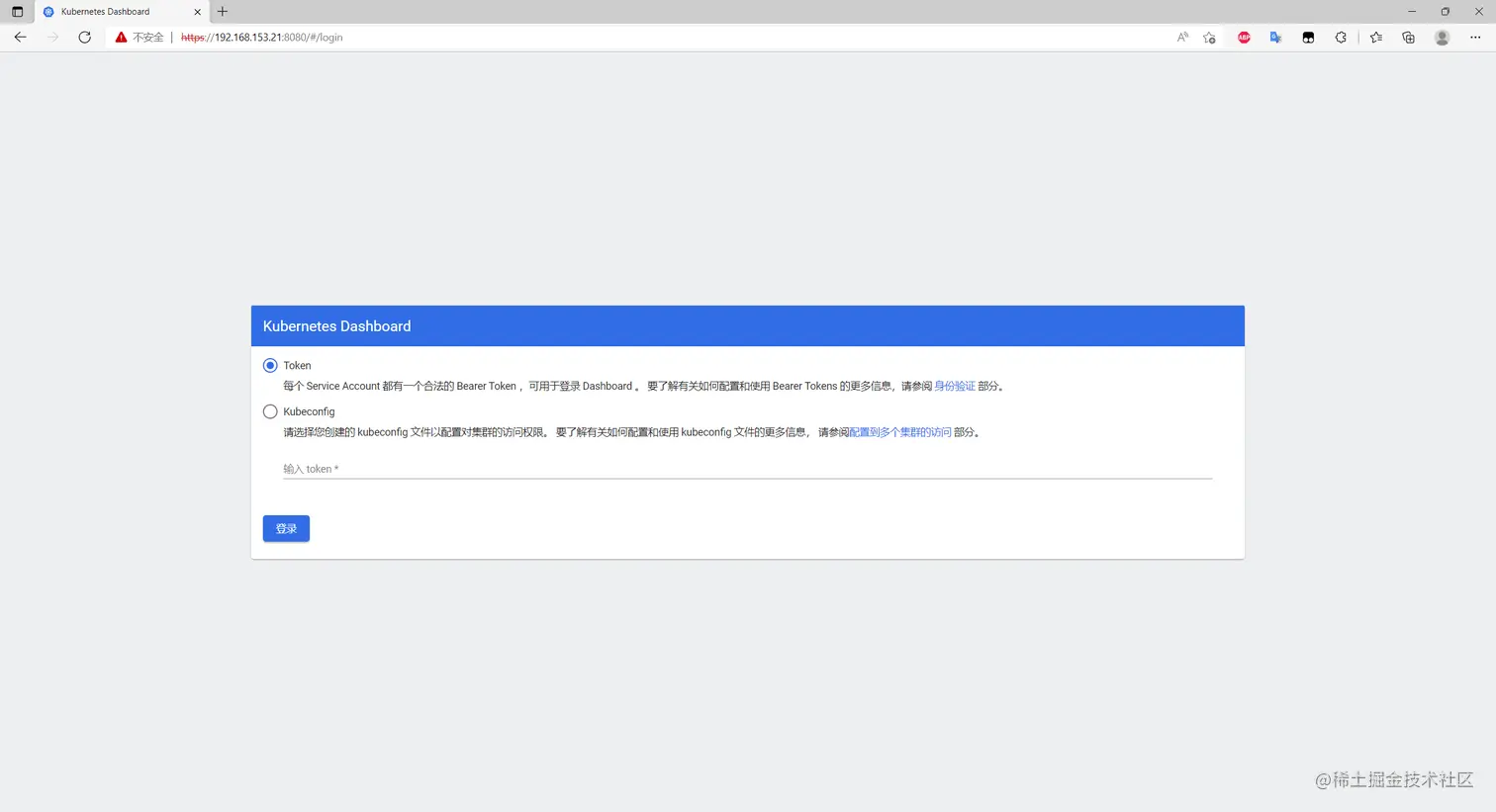The image size is (1496, 812).
Task: Add this page to favorites star icon
Action: [x=1209, y=38]
